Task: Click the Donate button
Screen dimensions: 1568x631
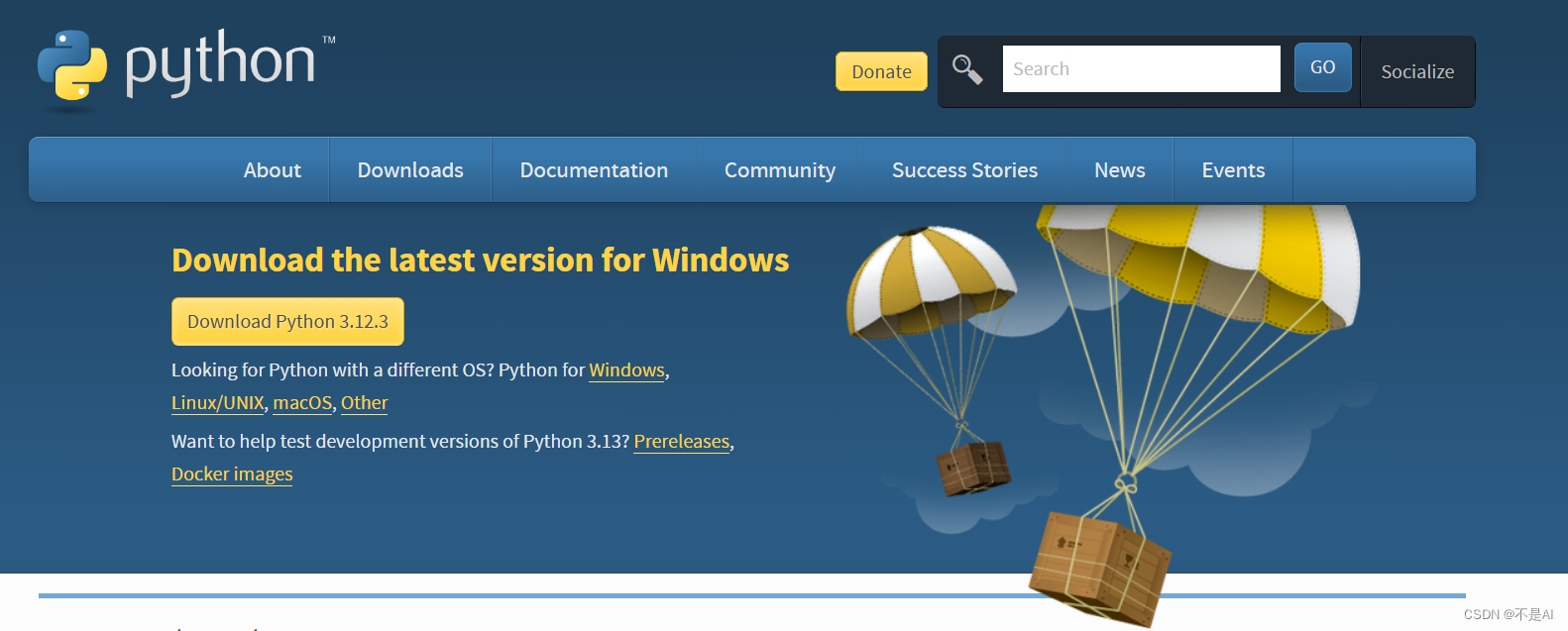Action: click(881, 71)
